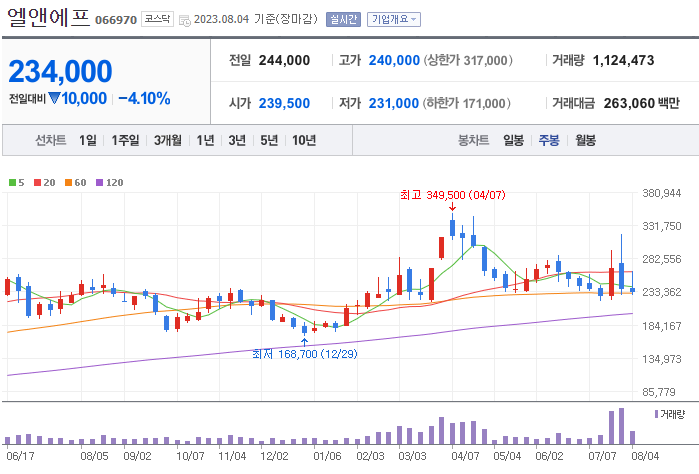Click the stock code 066970
The width and height of the screenshot is (699, 474).
tap(116, 21)
